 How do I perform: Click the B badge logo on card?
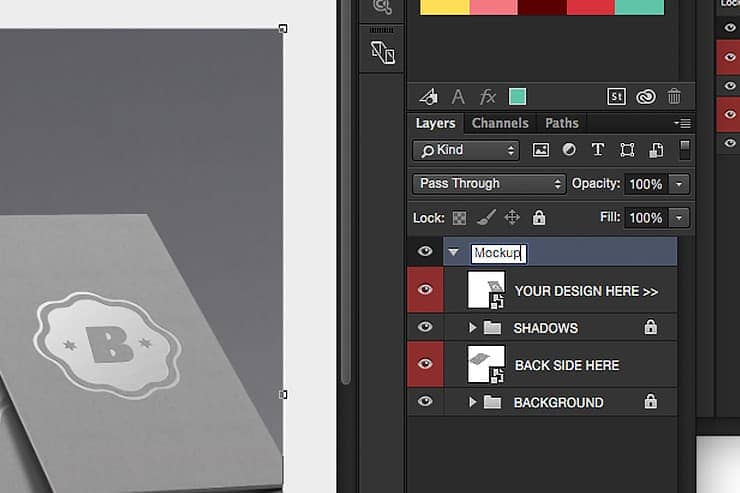coord(107,345)
